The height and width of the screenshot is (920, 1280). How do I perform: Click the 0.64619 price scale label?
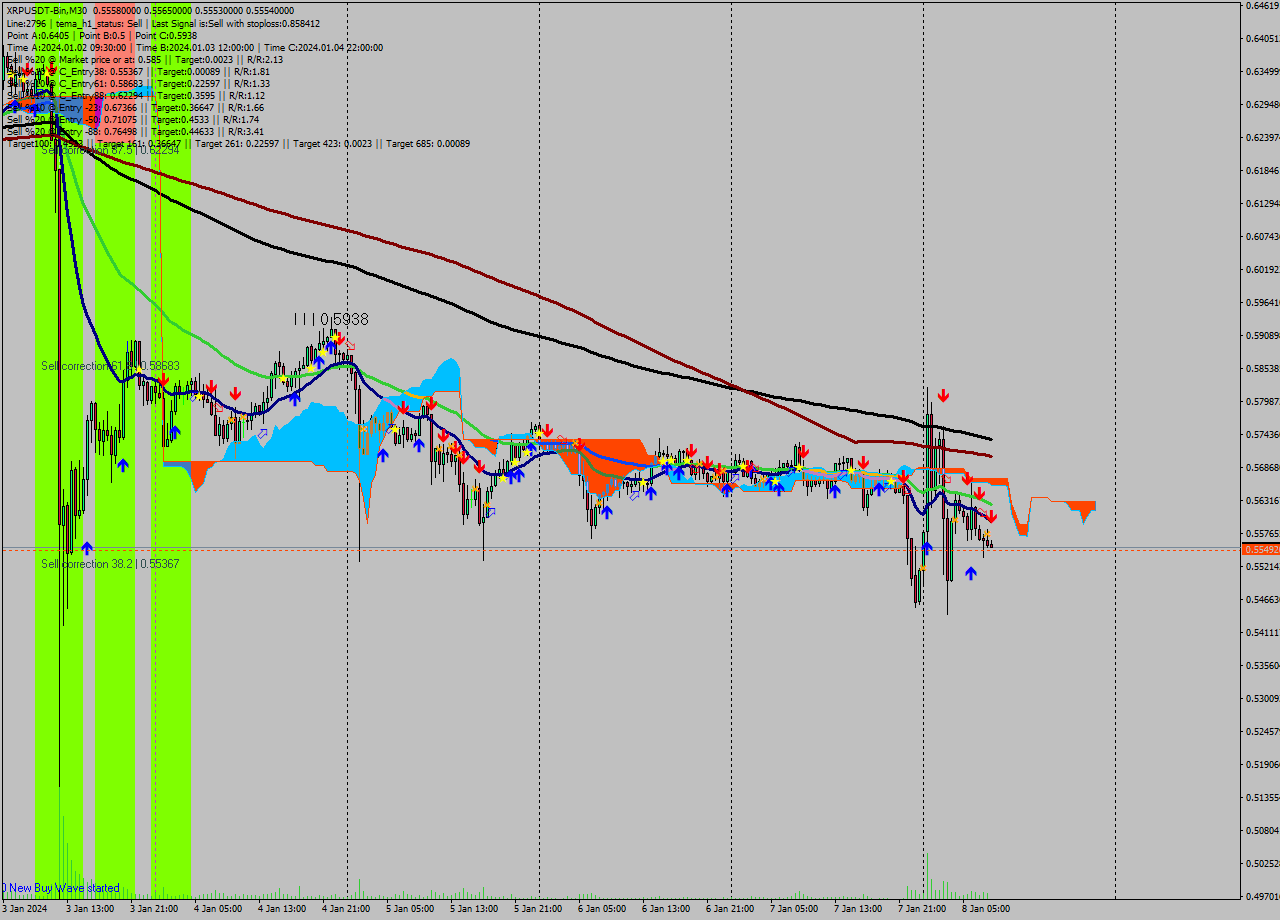pos(1262,6)
